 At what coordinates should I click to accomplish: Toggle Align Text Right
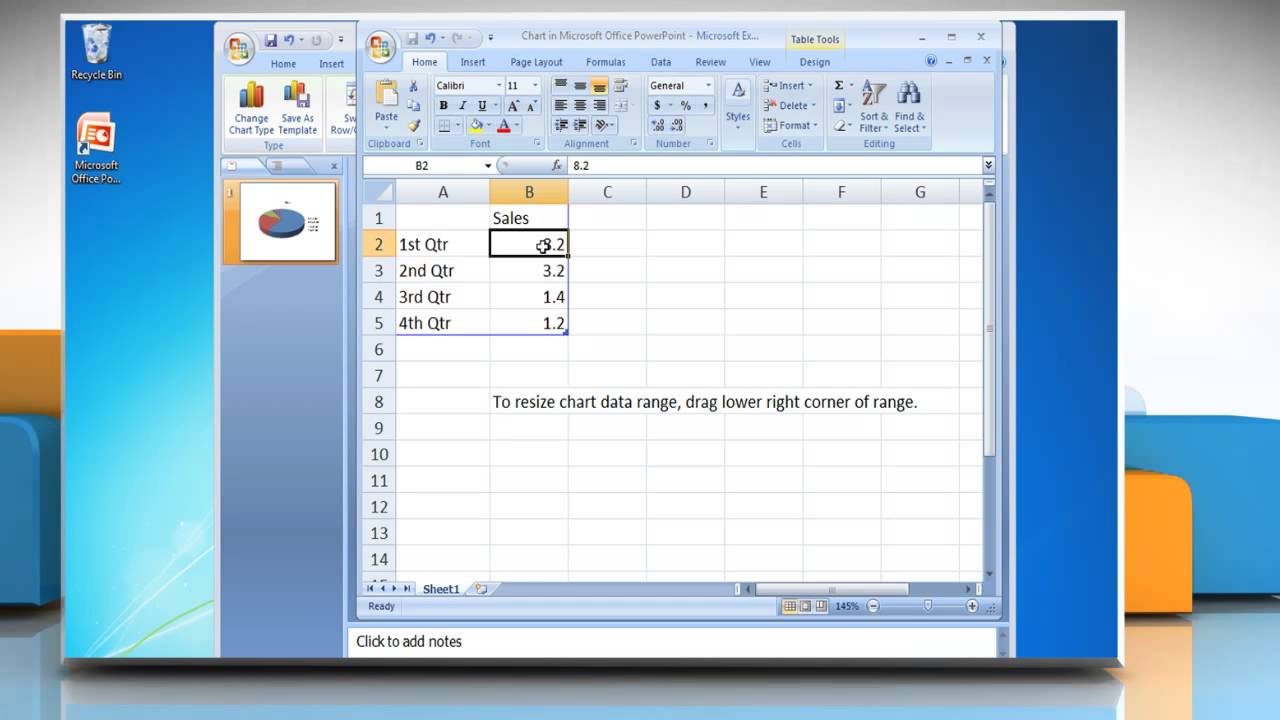tap(599, 106)
